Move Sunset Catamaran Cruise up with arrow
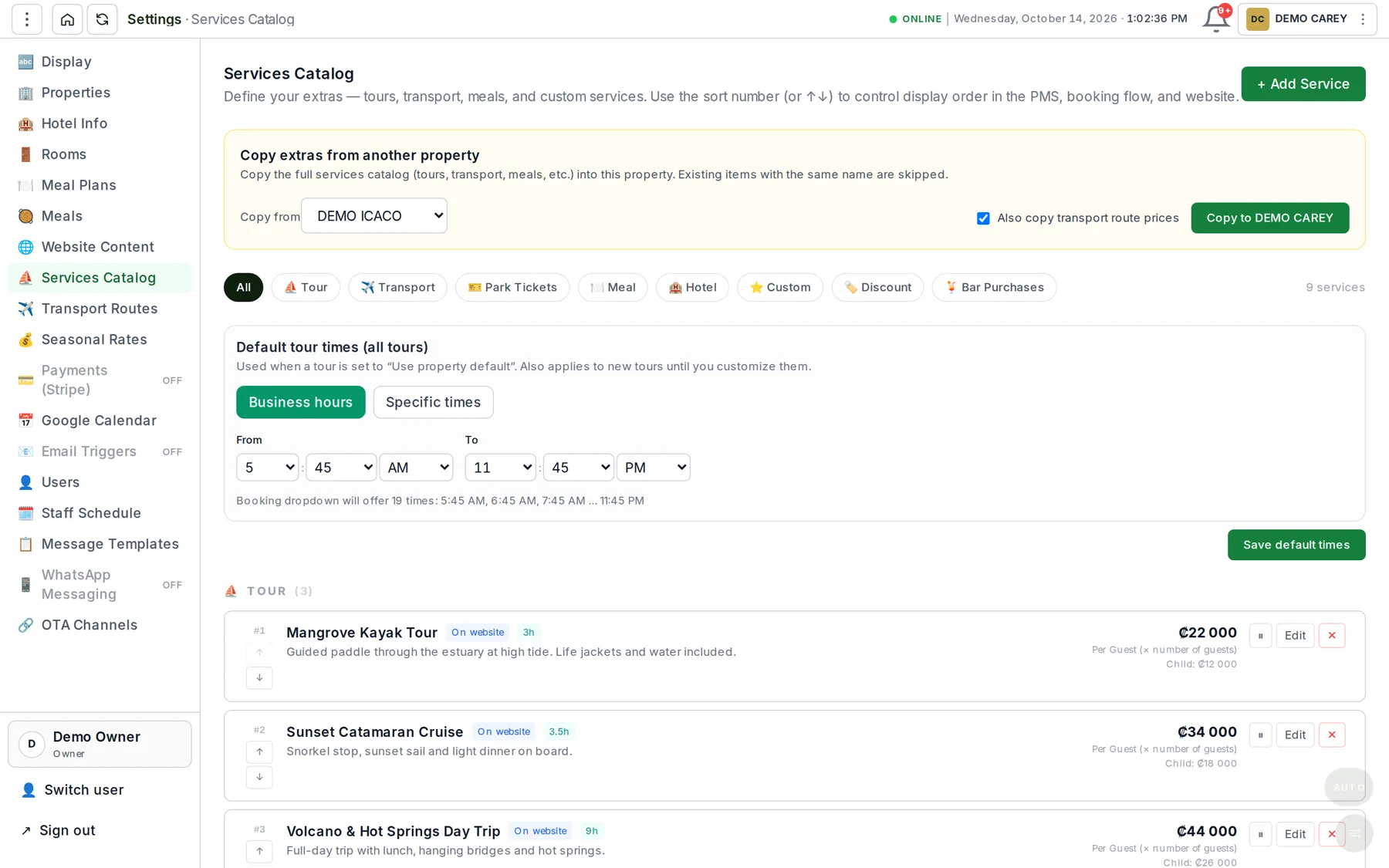The height and width of the screenshot is (868, 1389). pyautogui.click(x=259, y=751)
